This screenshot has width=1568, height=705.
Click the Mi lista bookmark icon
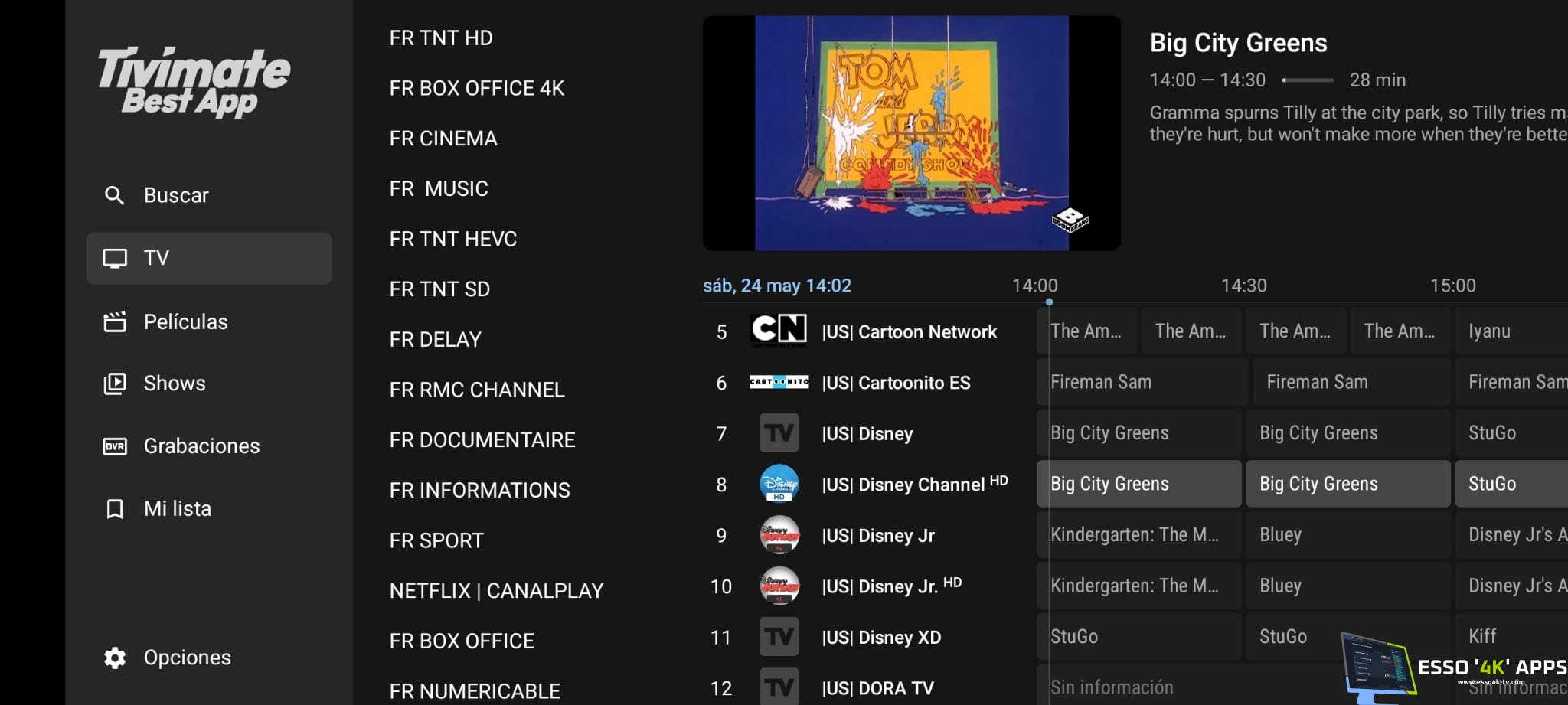(x=115, y=509)
